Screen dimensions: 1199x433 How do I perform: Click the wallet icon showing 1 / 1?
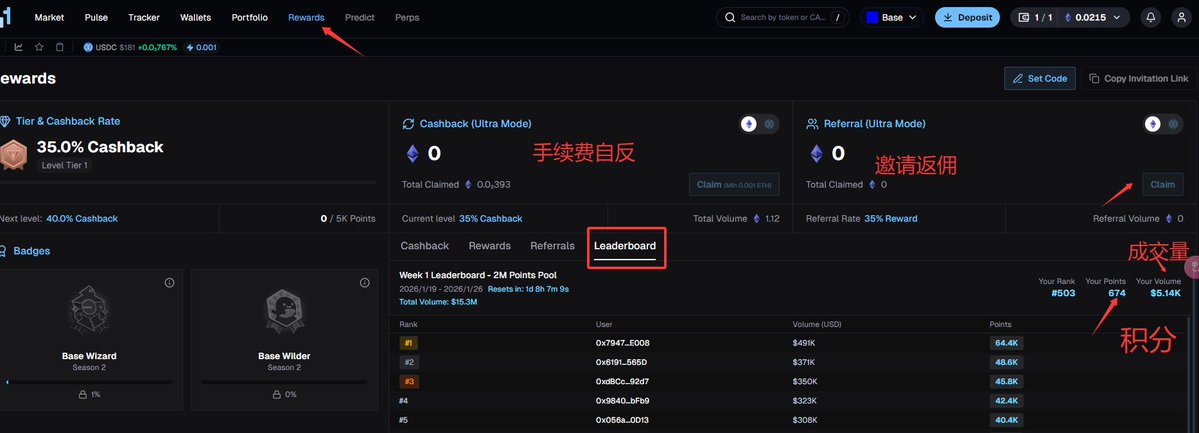tap(1024, 18)
